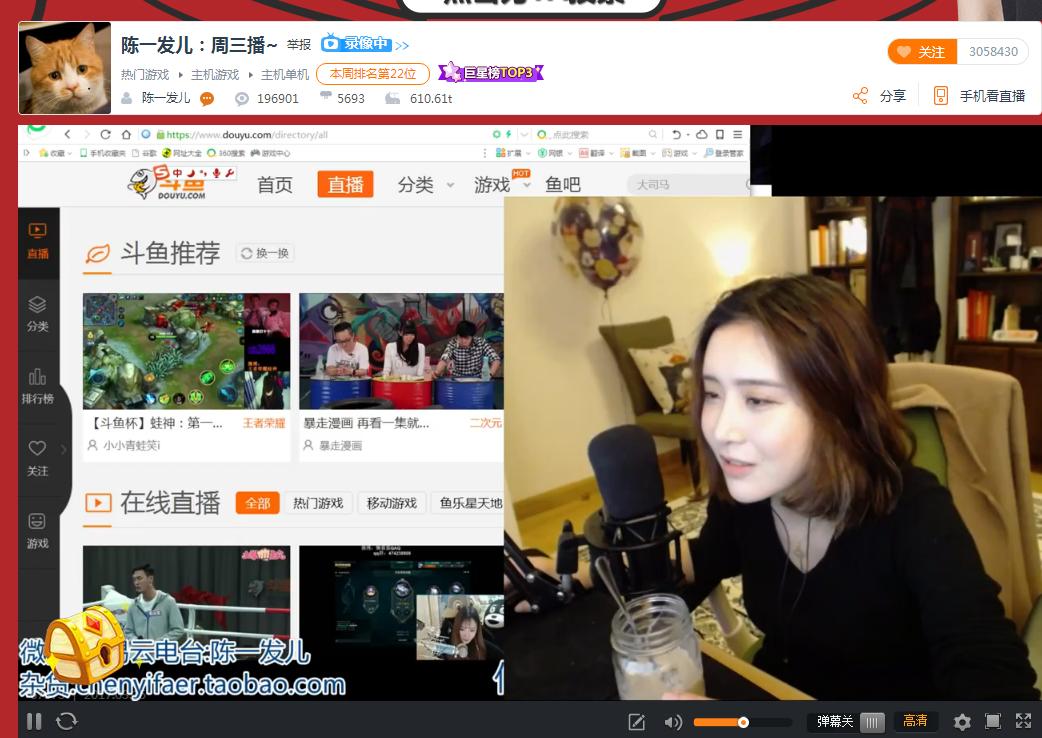Refresh recommendations with 换一换 button
This screenshot has height=738, width=1042.
tap(265, 253)
